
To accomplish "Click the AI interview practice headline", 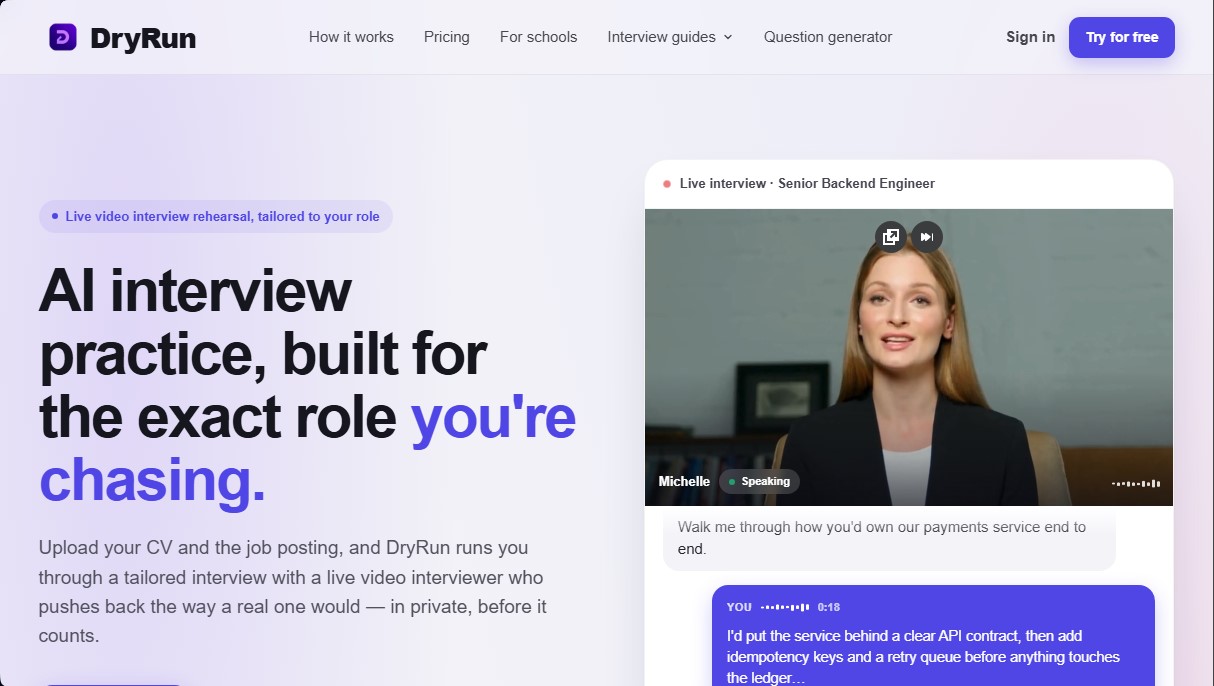I will [308, 385].
